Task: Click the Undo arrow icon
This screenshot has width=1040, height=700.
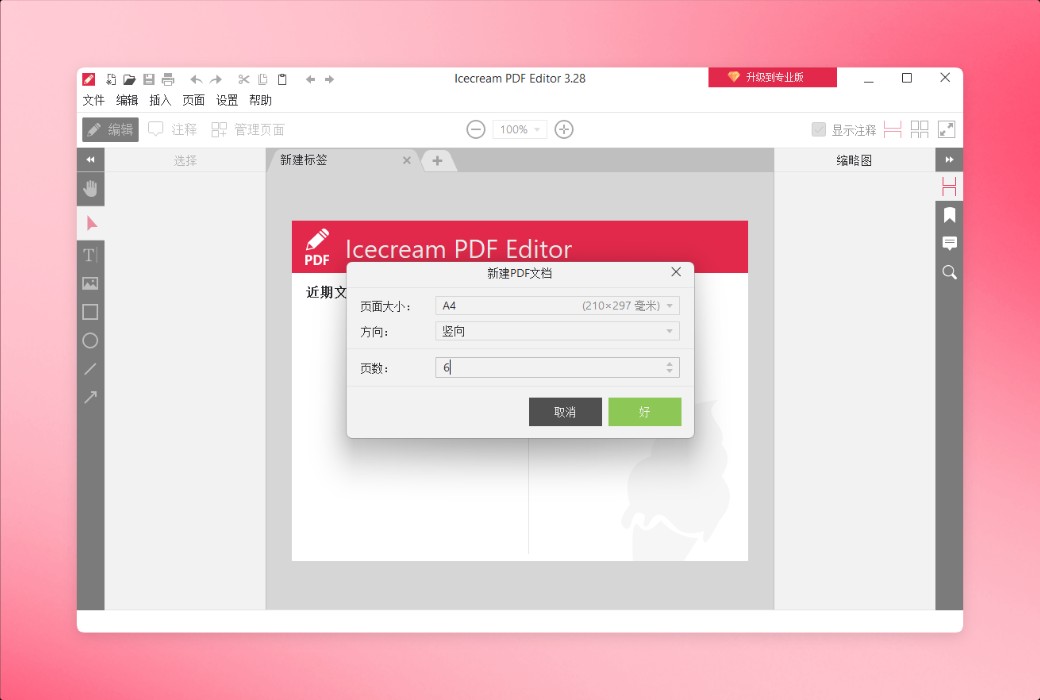Action: click(x=196, y=79)
